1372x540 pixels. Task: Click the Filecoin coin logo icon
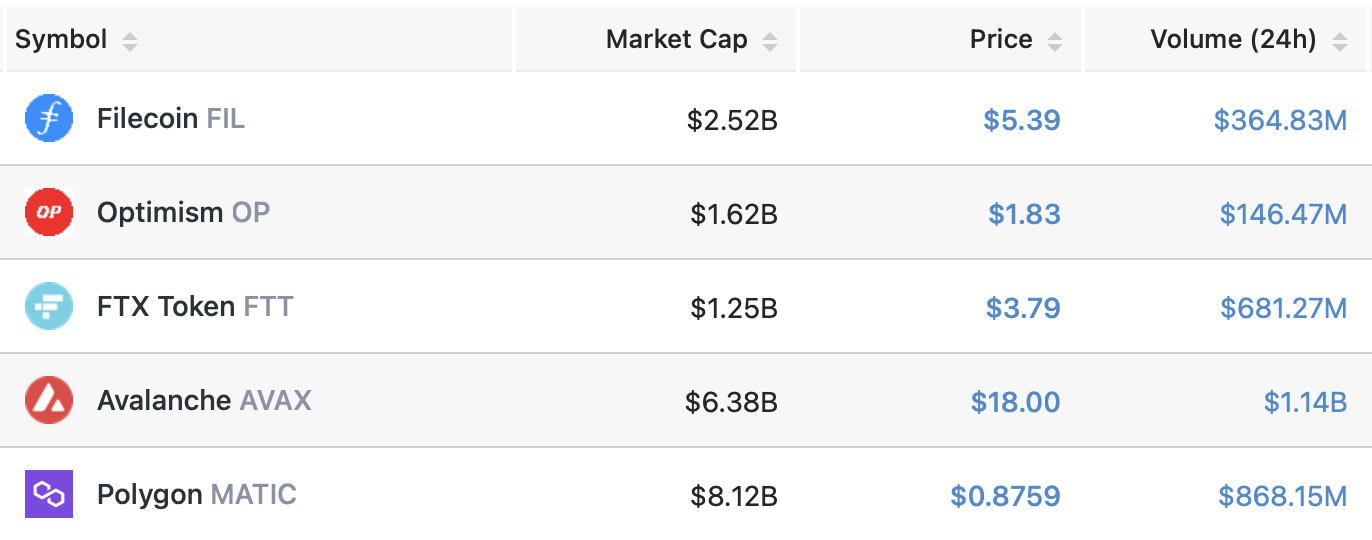coord(49,119)
